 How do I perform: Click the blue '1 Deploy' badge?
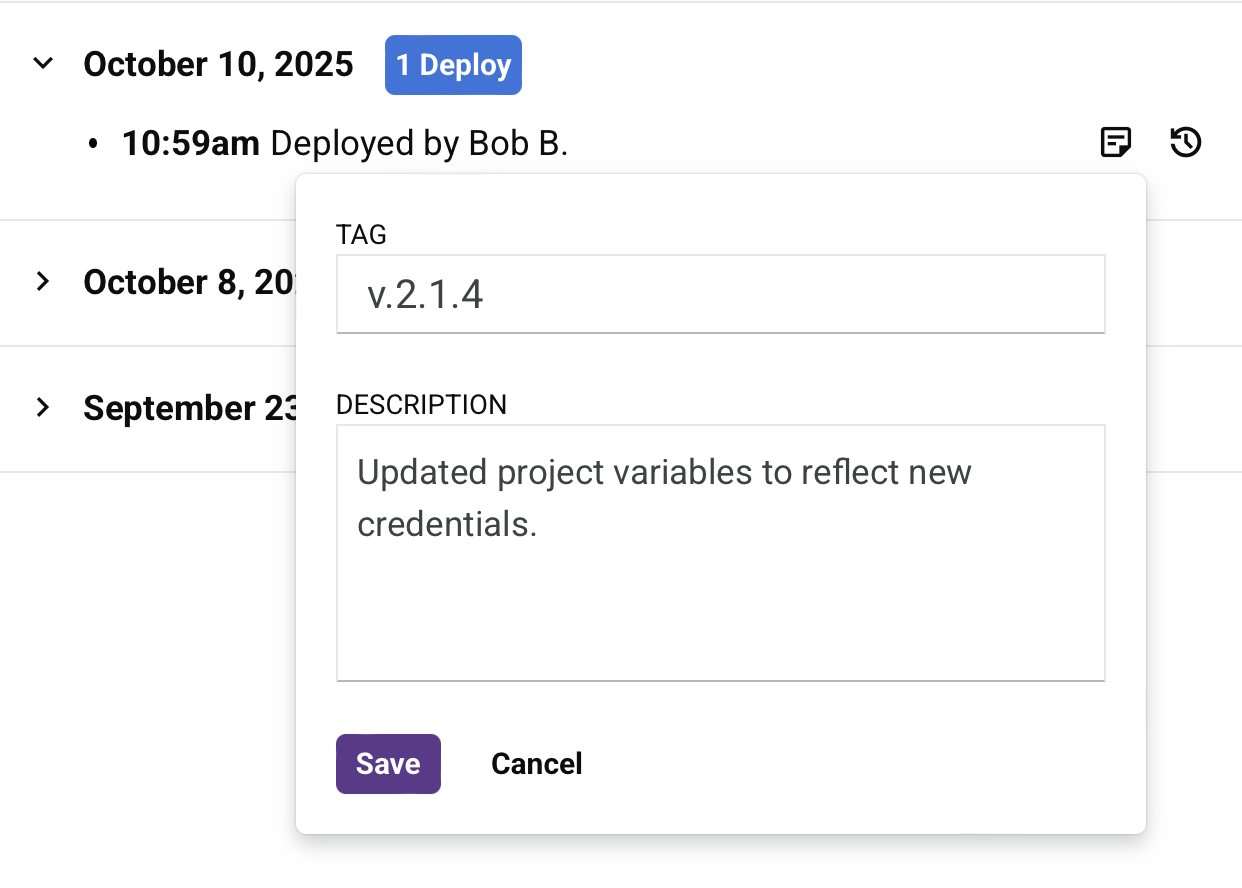point(453,64)
